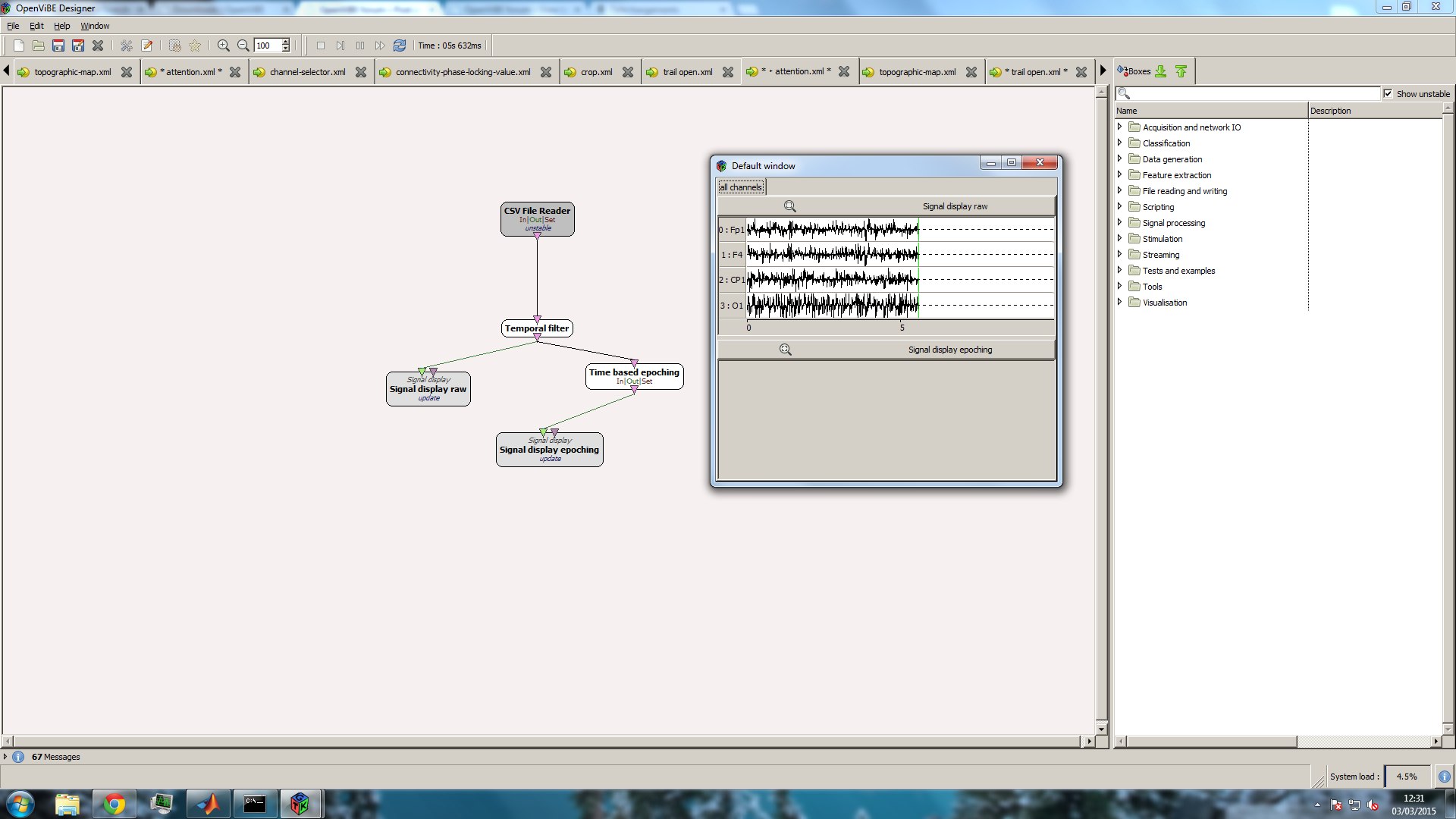1456x819 pixels.
Task: Toggle the all channels button
Action: (x=741, y=187)
